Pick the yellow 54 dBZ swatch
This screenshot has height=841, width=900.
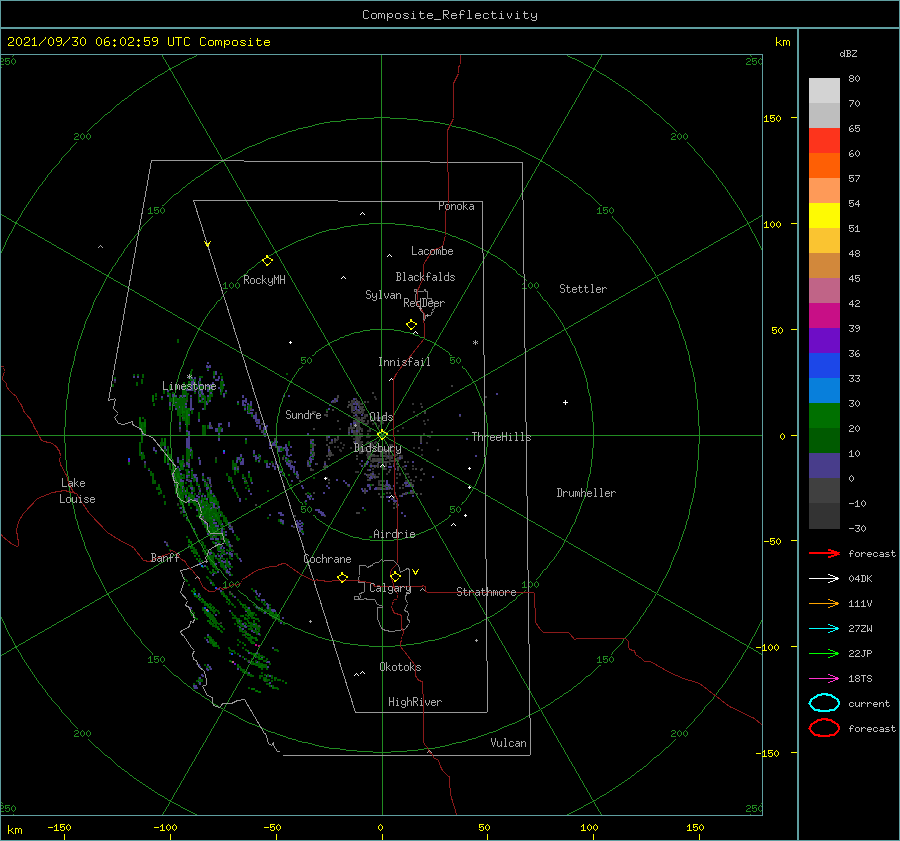(x=824, y=216)
